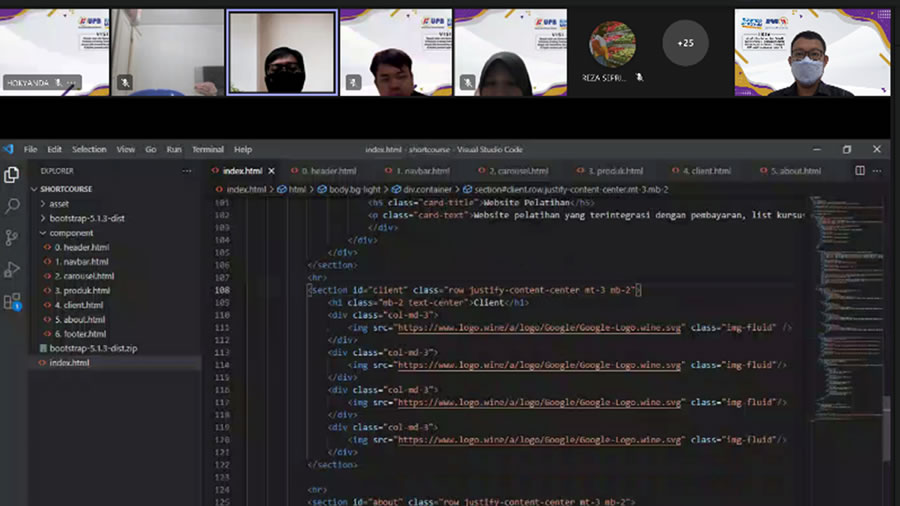Open Explorer panel's more actions ellipsis

186,171
